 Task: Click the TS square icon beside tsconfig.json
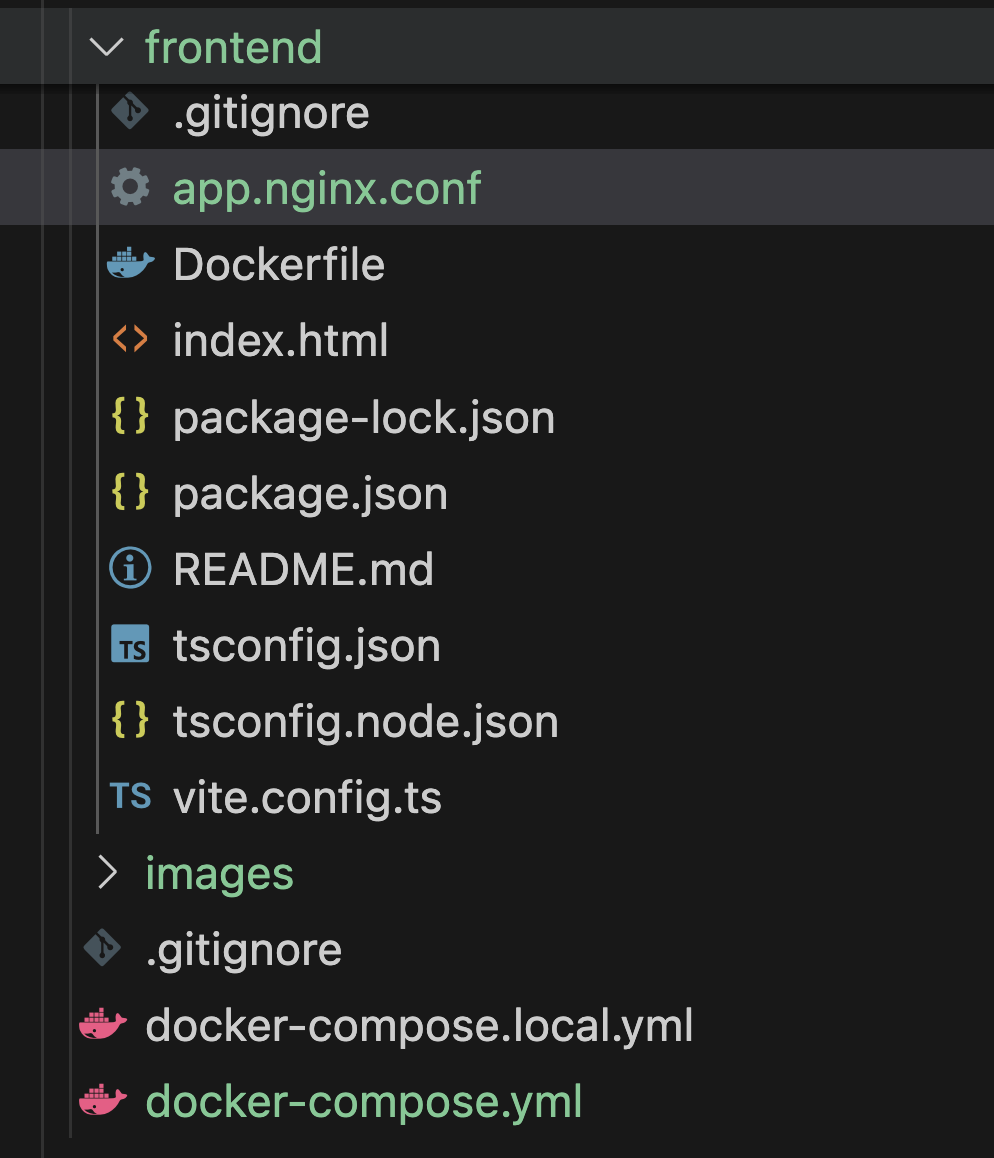[x=130, y=646]
